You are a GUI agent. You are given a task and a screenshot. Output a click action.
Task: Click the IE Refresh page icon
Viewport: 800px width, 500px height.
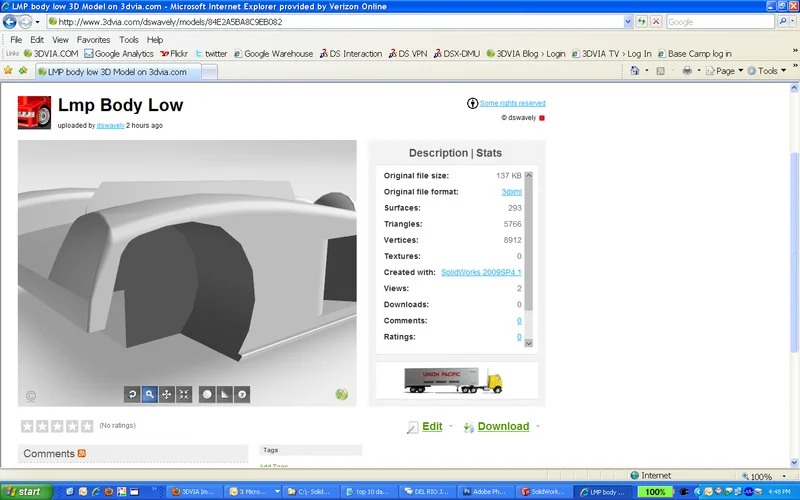(641, 21)
